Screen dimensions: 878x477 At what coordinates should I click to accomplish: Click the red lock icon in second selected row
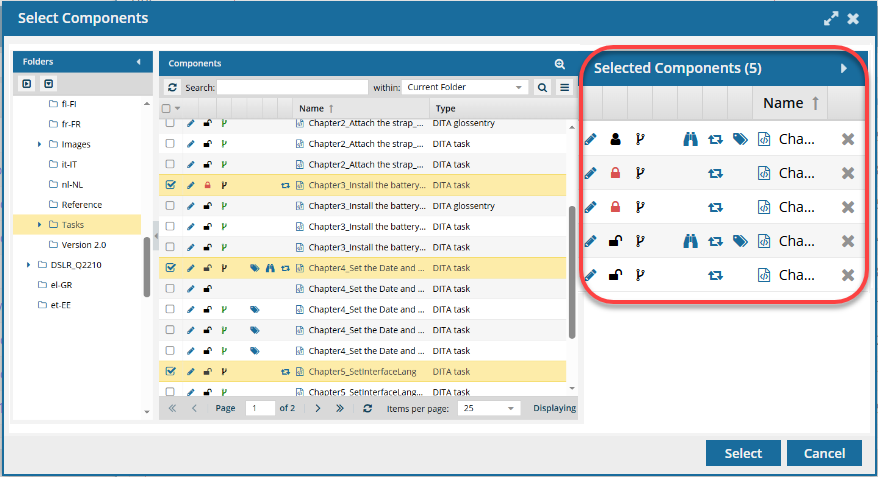tap(616, 173)
